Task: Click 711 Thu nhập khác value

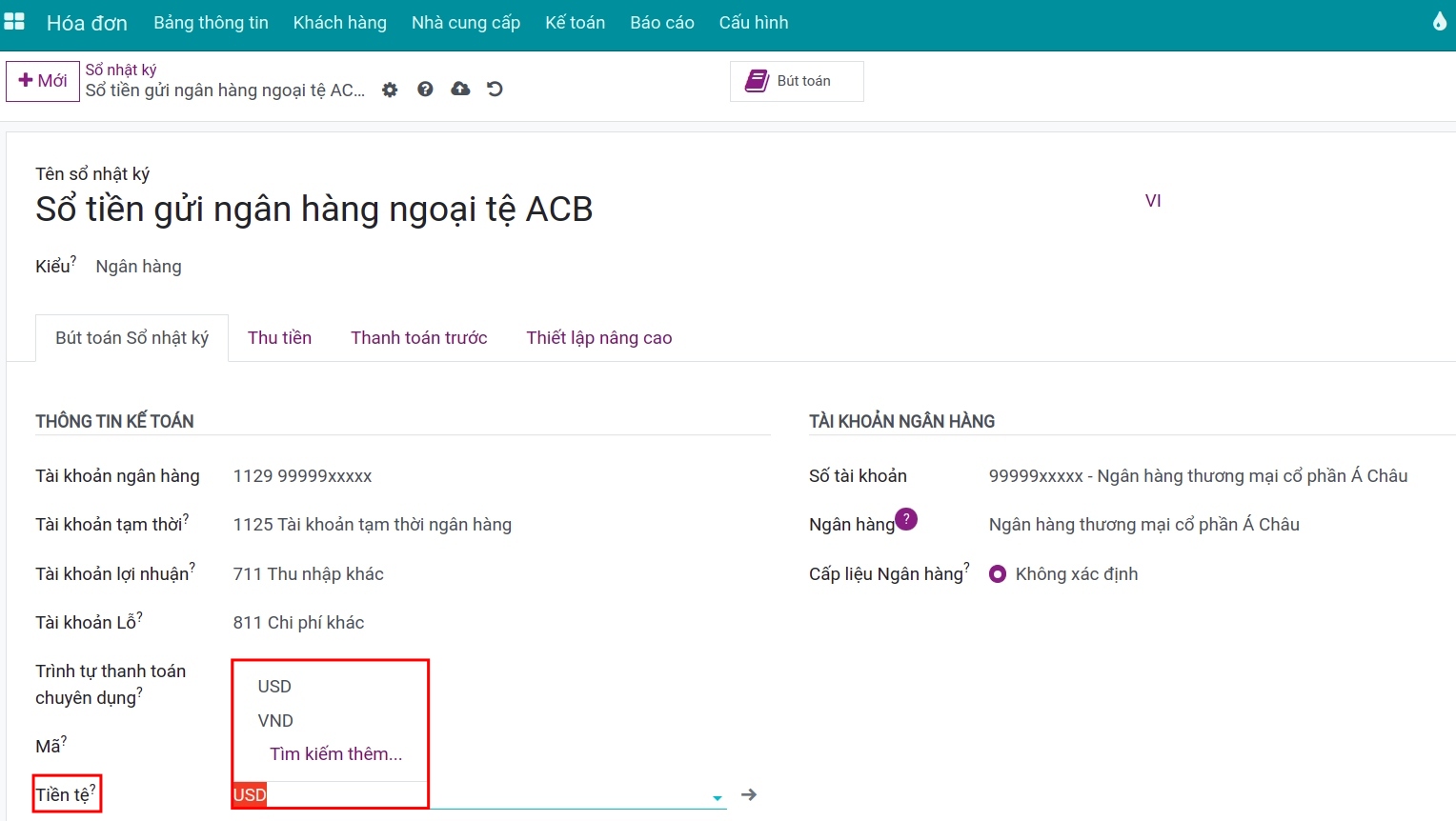Action: pyautogui.click(x=309, y=574)
